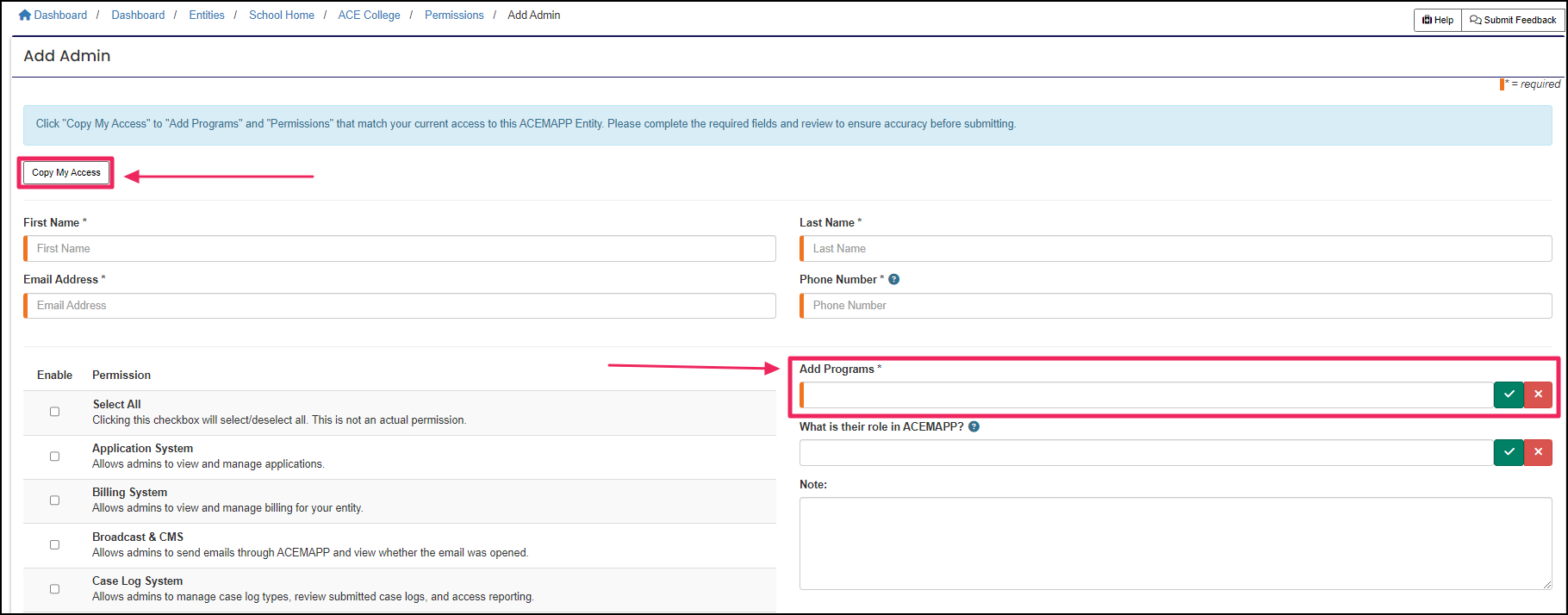Enable the Case Log System permission
The image size is (1568, 615).
pos(54,589)
